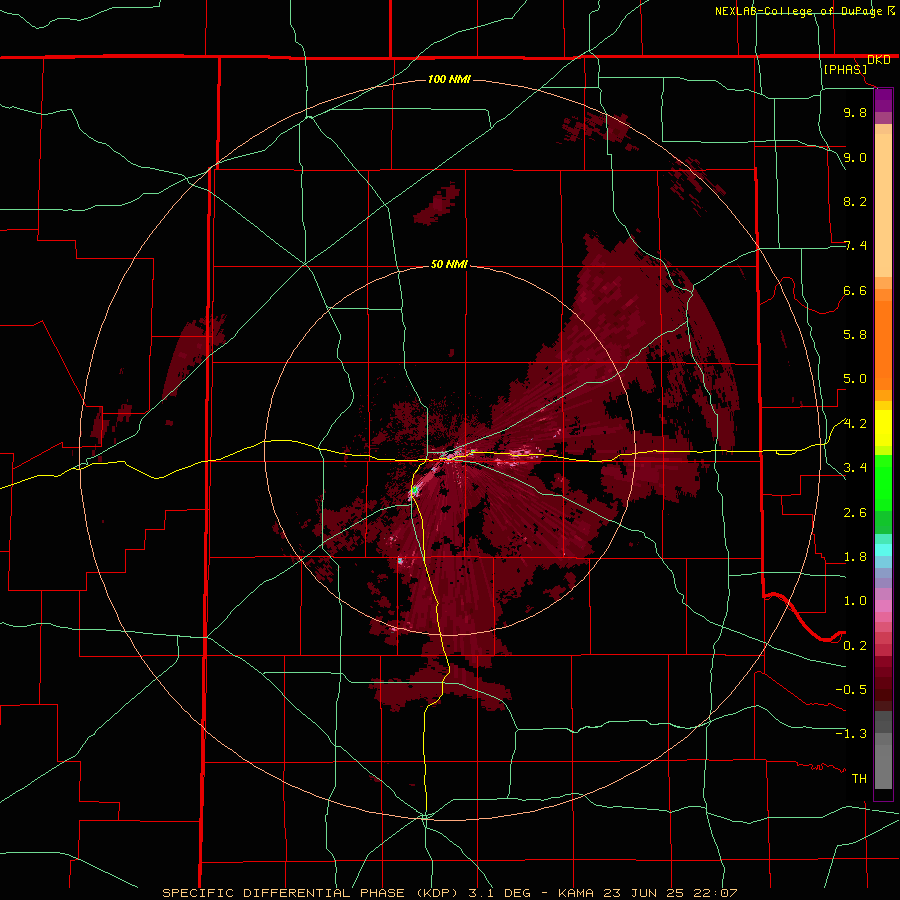The image size is (900, 900).
Task: Click the -0.5 value on color scale
Action: [851, 690]
